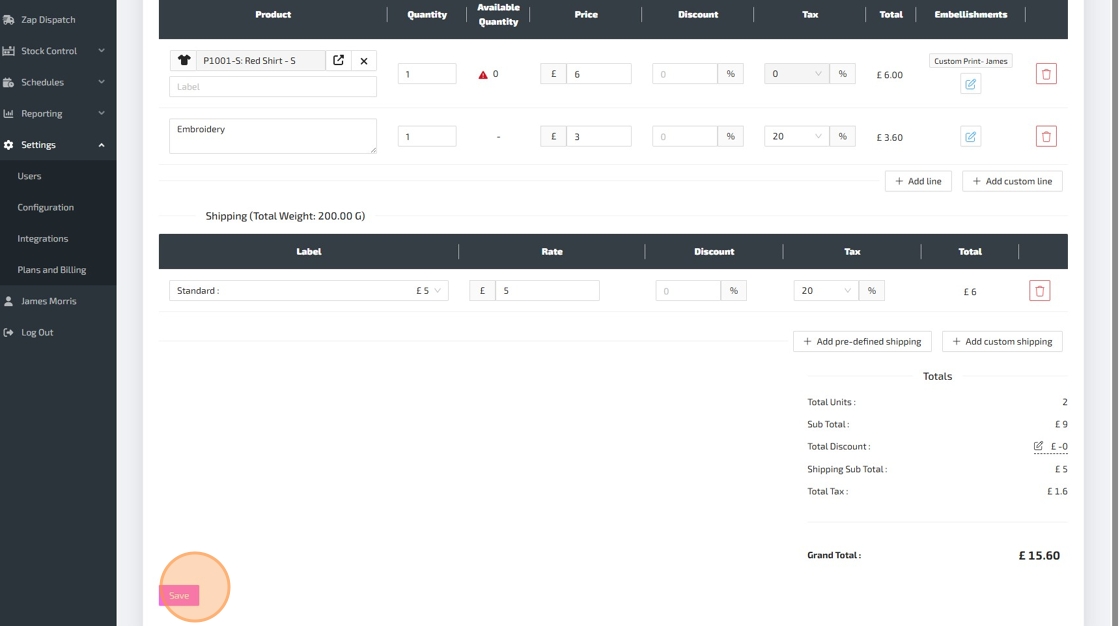Click the Total Tax £ 1.6 value
1120x626 pixels.
pyautogui.click(x=1057, y=492)
